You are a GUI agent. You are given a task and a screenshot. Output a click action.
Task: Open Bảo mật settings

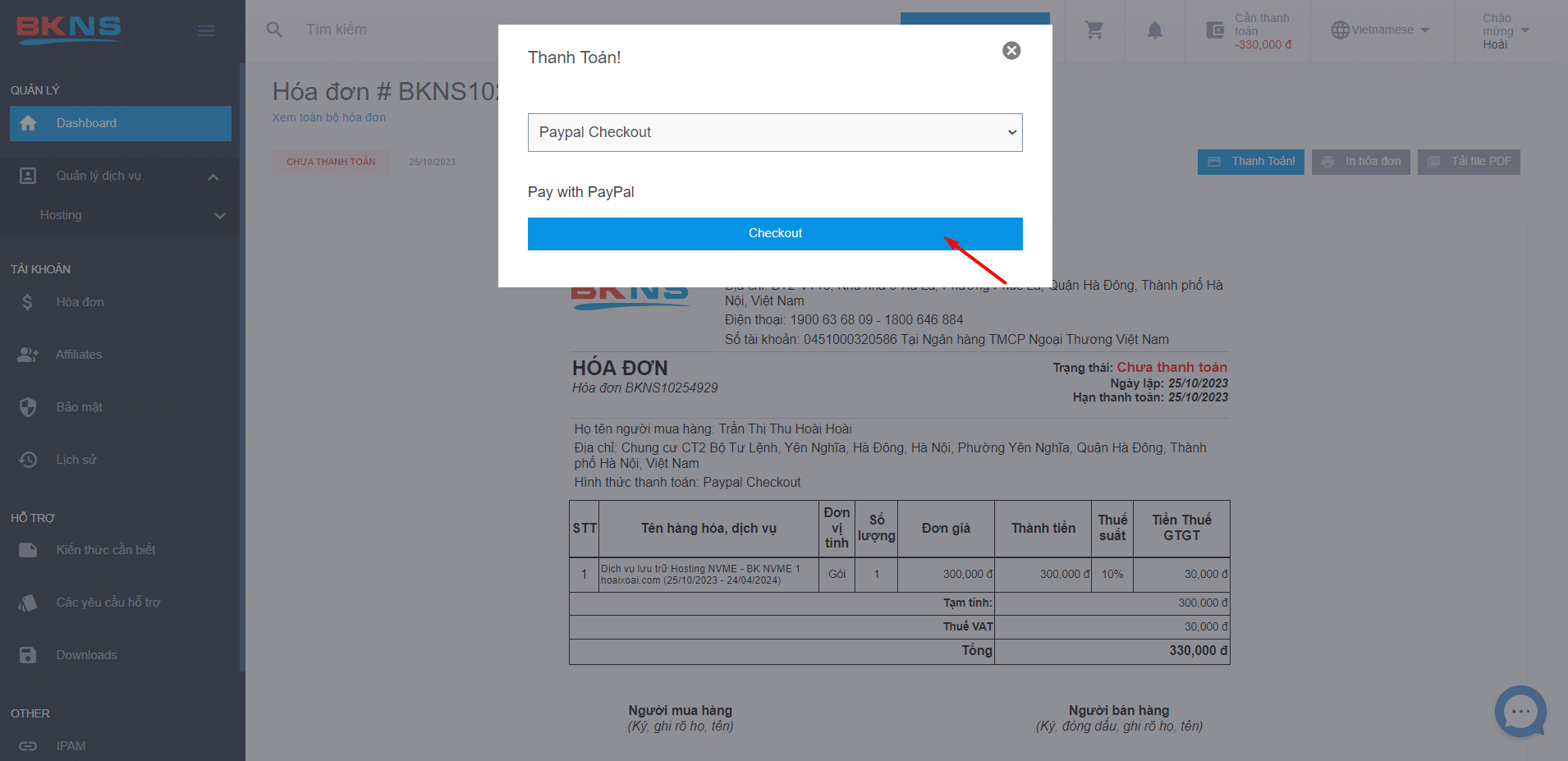tap(79, 407)
